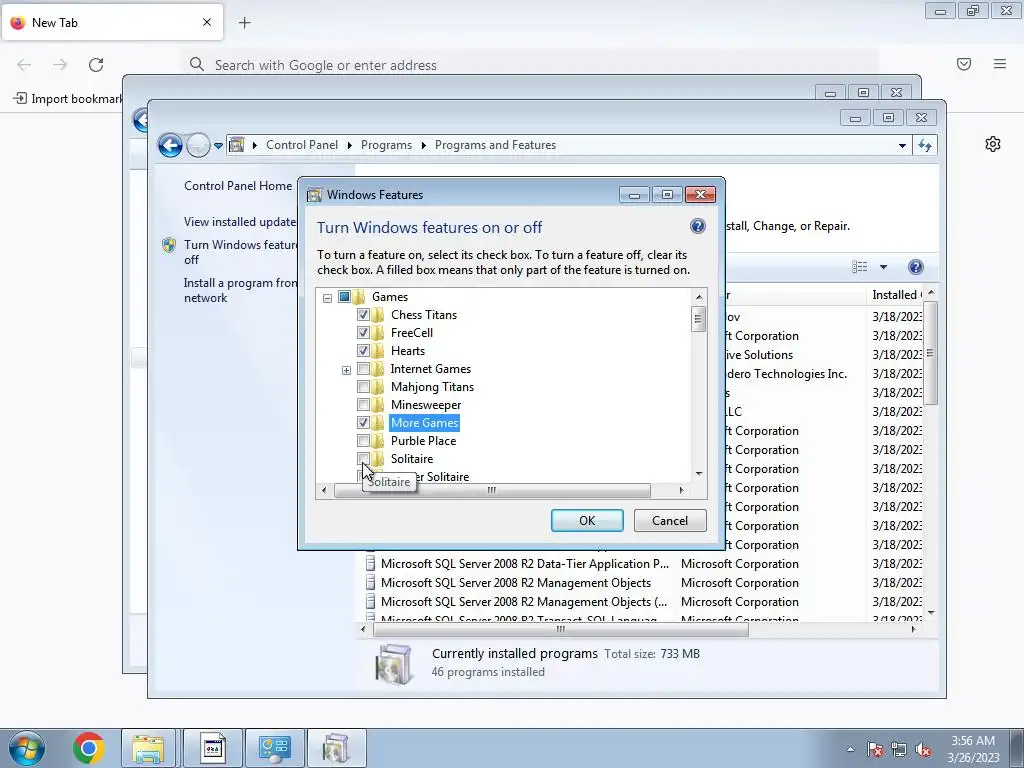Open a new Firefox tab
Viewport: 1024px width, 768px height.
click(x=244, y=23)
